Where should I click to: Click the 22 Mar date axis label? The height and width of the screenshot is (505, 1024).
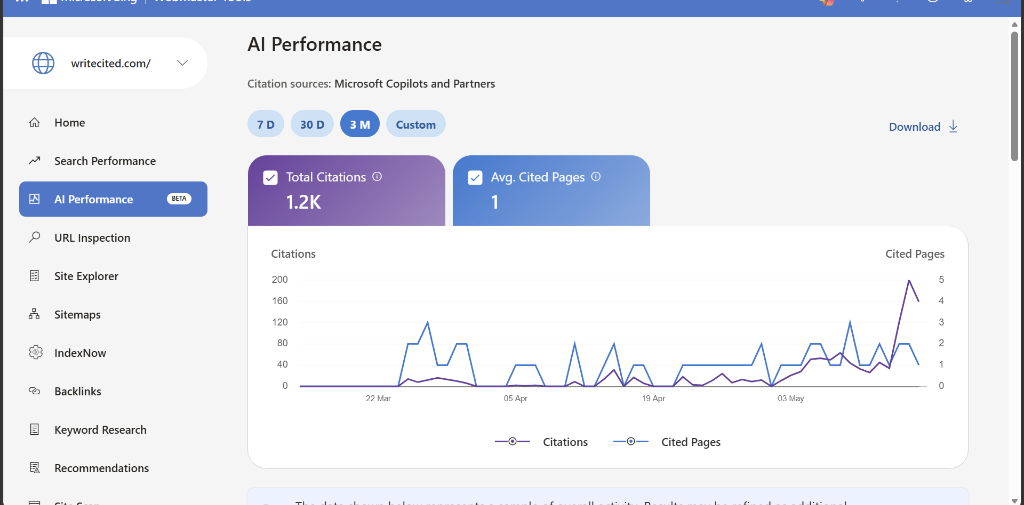[x=379, y=399]
